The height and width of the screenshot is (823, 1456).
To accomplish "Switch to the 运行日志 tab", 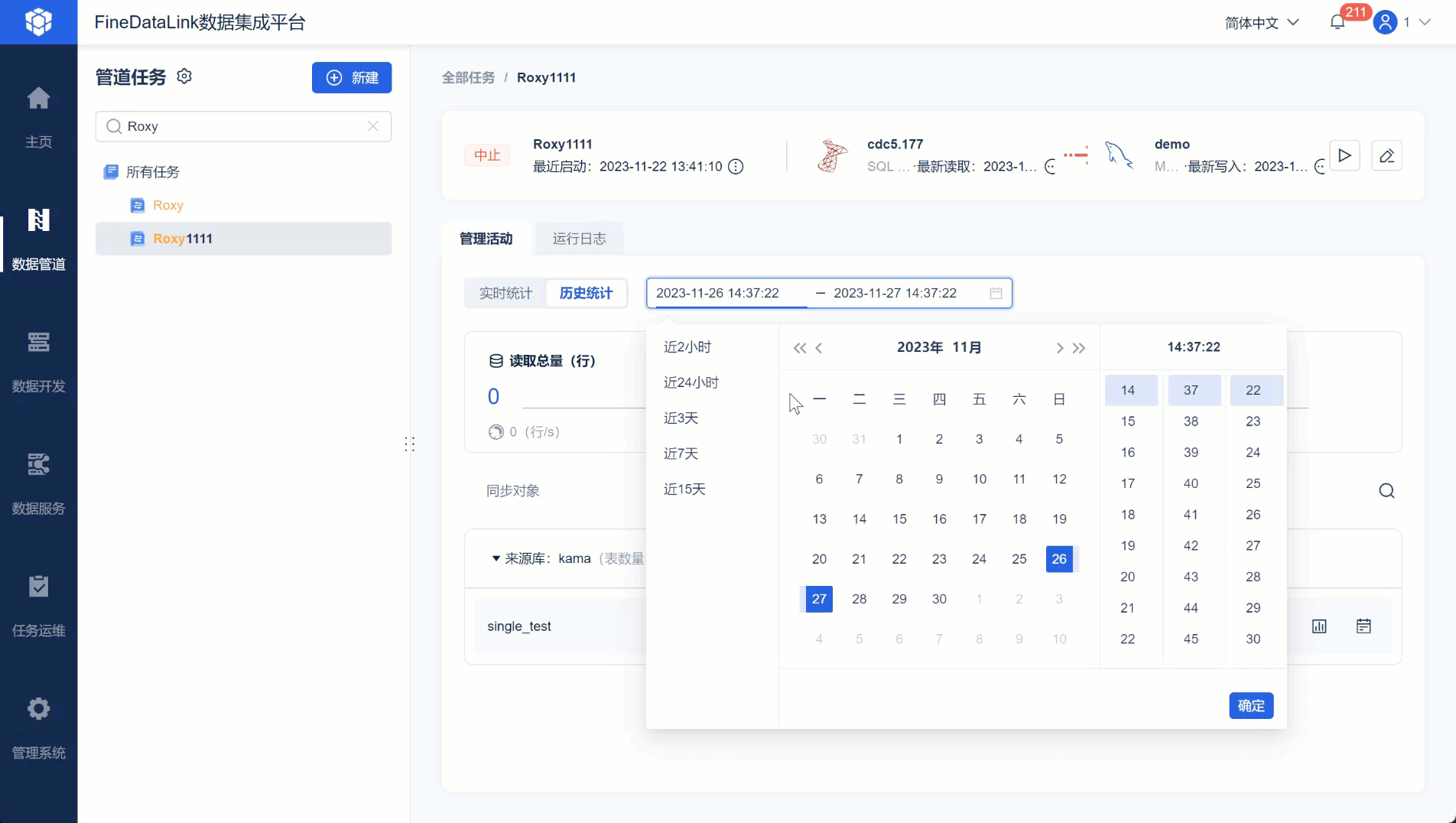I will pos(579,239).
